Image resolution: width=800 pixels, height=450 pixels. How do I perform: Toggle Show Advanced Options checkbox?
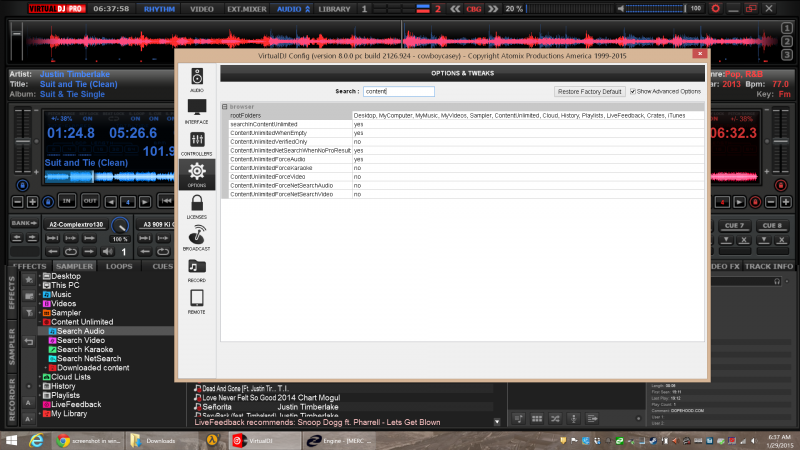[x=633, y=91]
